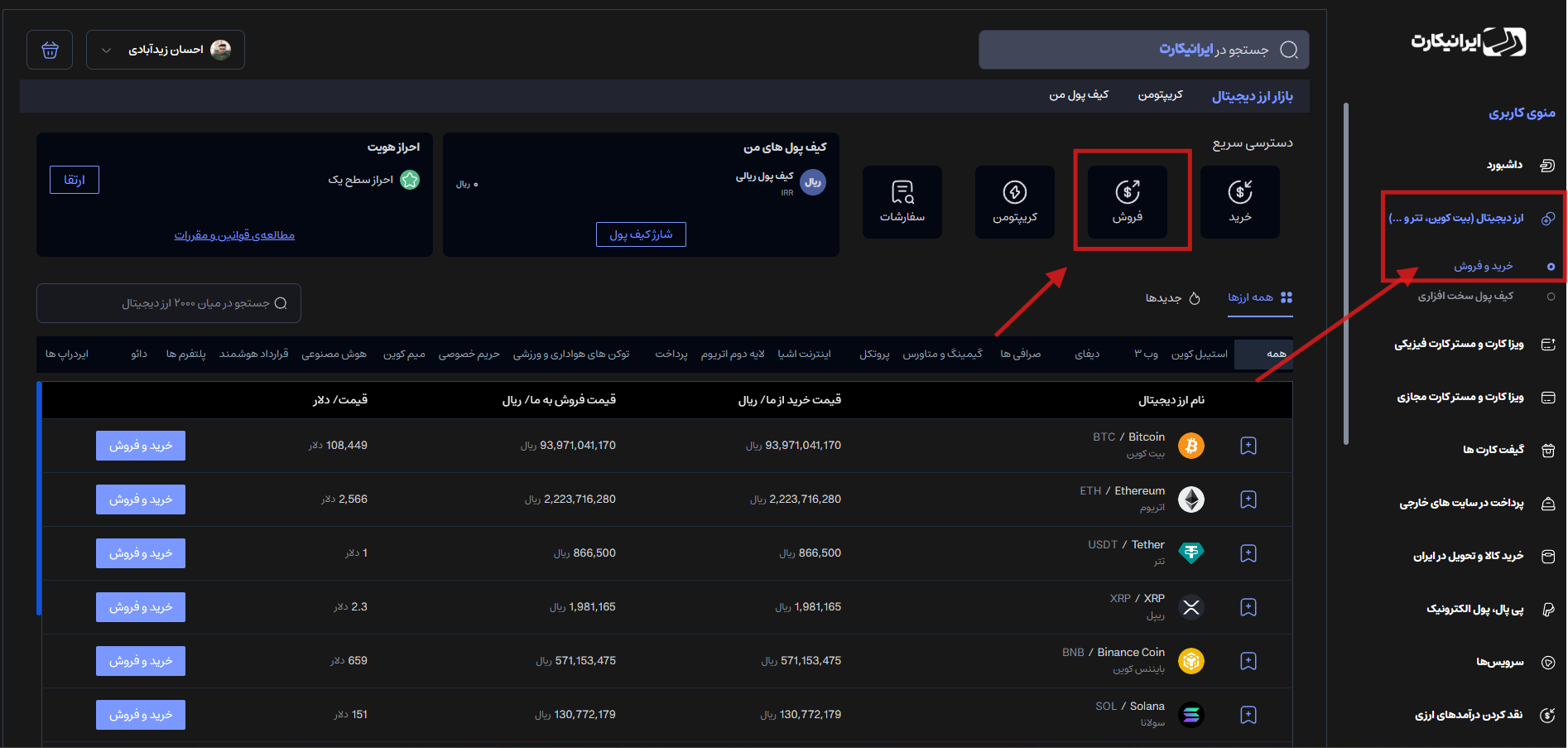Bookmark the XRP row
Viewport: 1568px width, 748px height.
coord(1248,607)
